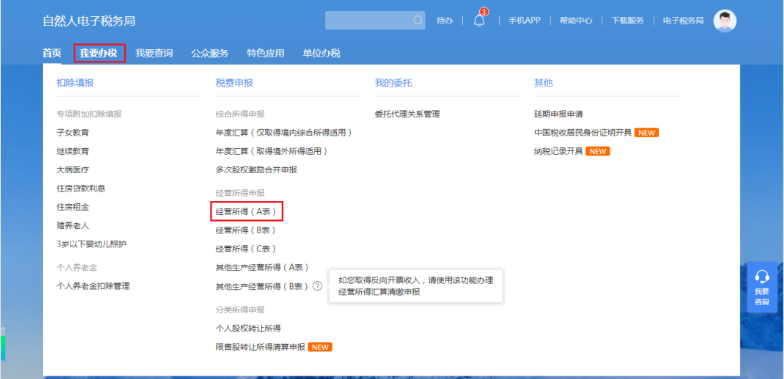Image resolution: width=784 pixels, height=379 pixels.
Task: Click the 个人养老金 subheading
Action: coord(77,268)
